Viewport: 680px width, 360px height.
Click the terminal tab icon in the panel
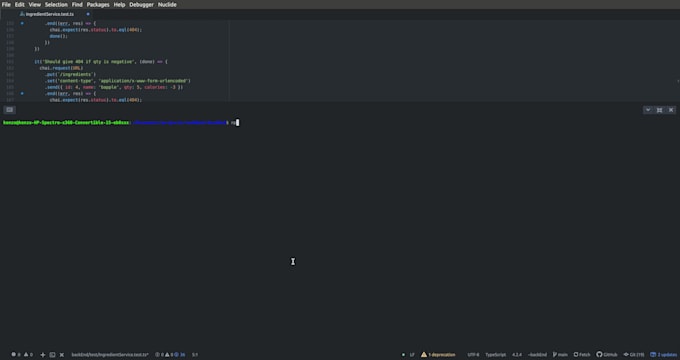pyautogui.click(x=10, y=110)
